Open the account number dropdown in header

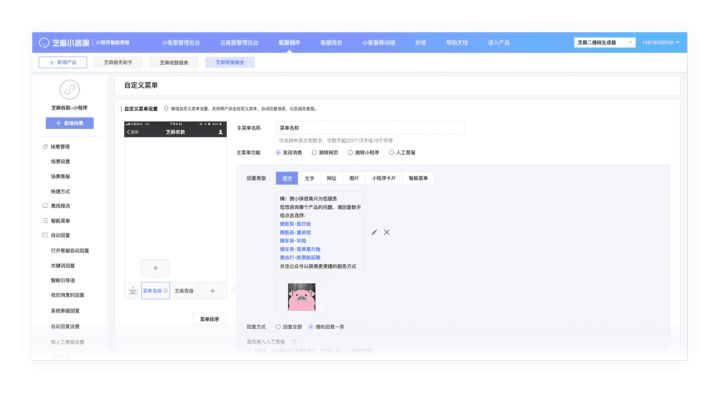click(x=661, y=43)
